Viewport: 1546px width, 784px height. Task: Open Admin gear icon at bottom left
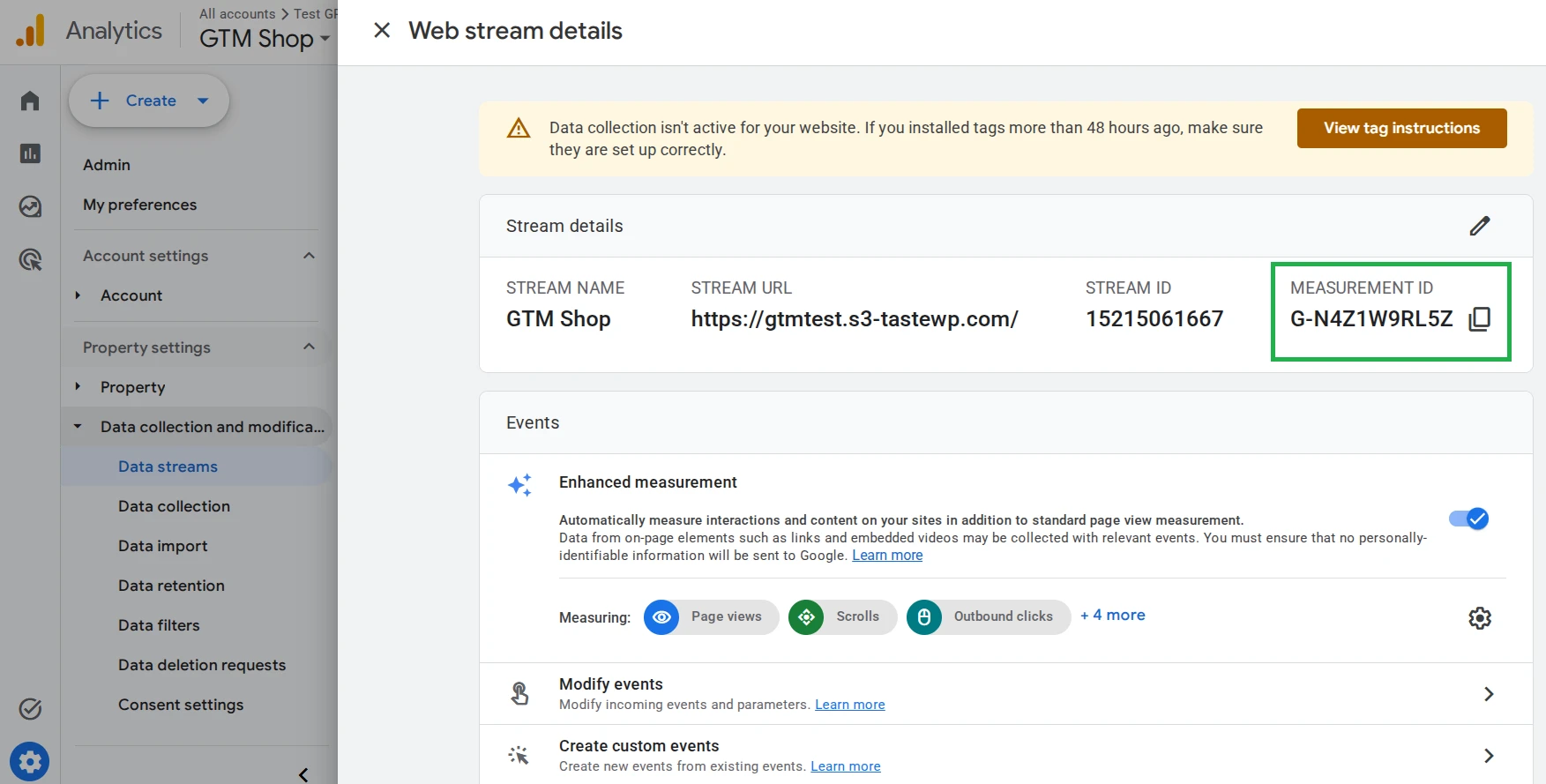pyautogui.click(x=30, y=762)
